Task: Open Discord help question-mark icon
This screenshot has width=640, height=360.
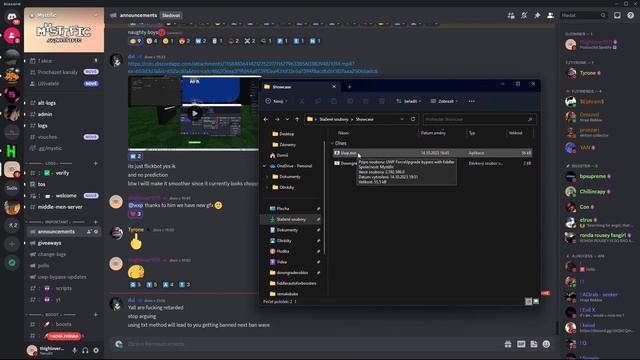Action: [631, 16]
